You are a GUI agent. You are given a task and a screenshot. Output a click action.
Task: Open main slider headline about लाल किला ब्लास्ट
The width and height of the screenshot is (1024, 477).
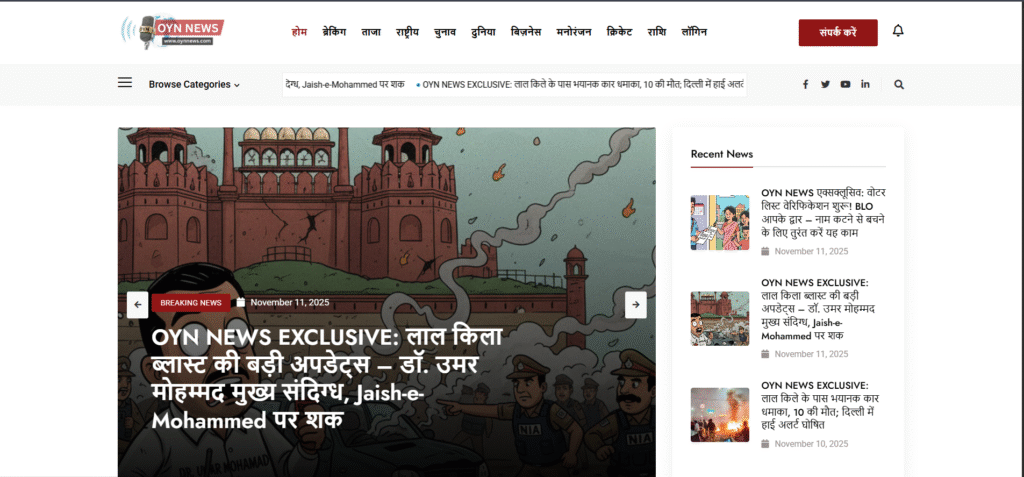coord(327,379)
